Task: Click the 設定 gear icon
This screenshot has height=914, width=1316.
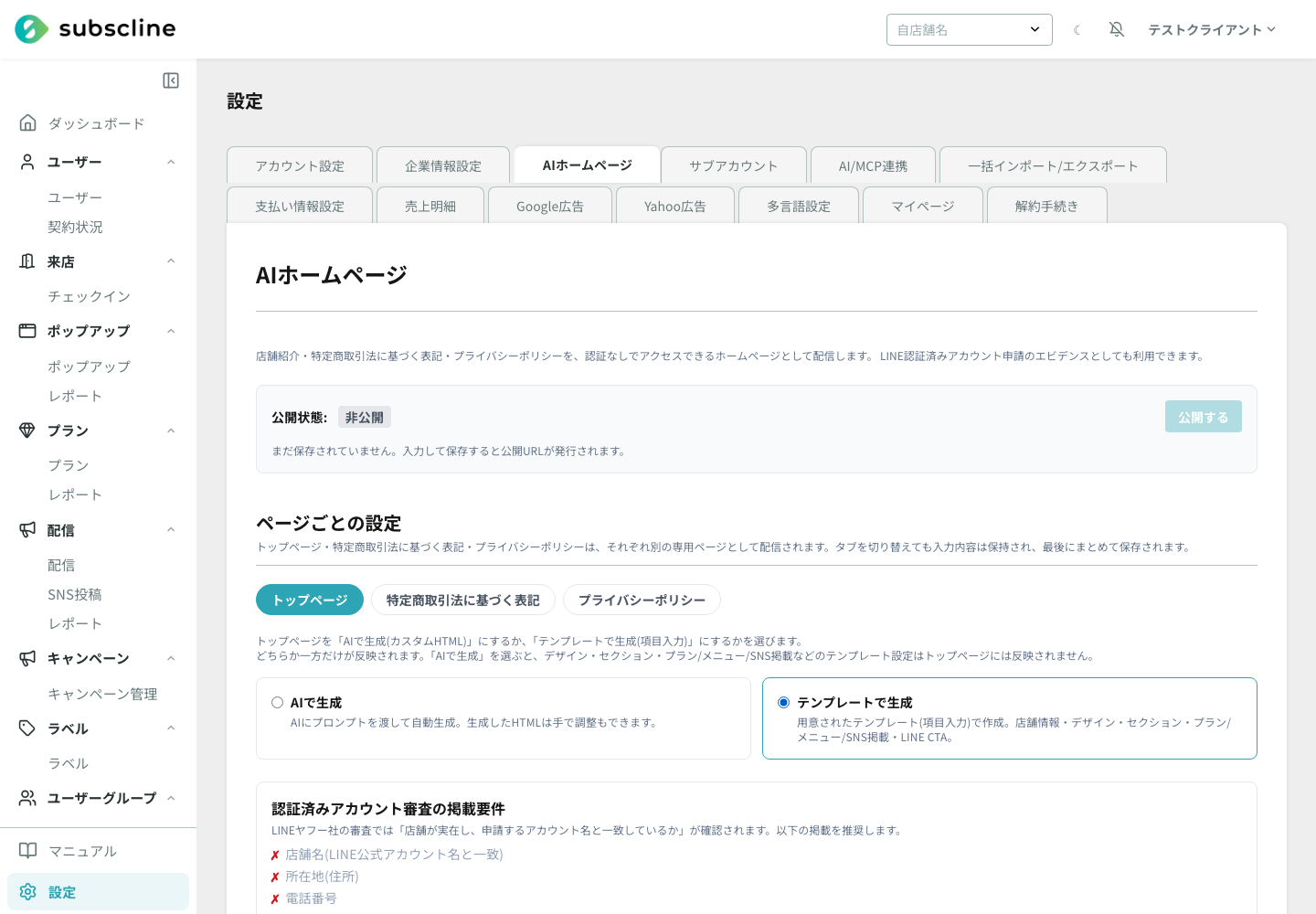Action: pyautogui.click(x=28, y=892)
